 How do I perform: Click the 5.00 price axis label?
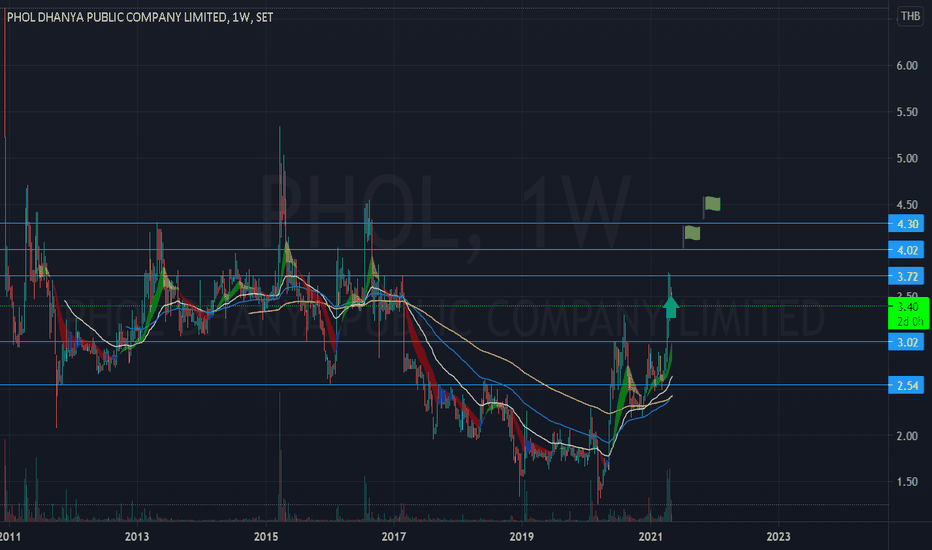(906, 158)
